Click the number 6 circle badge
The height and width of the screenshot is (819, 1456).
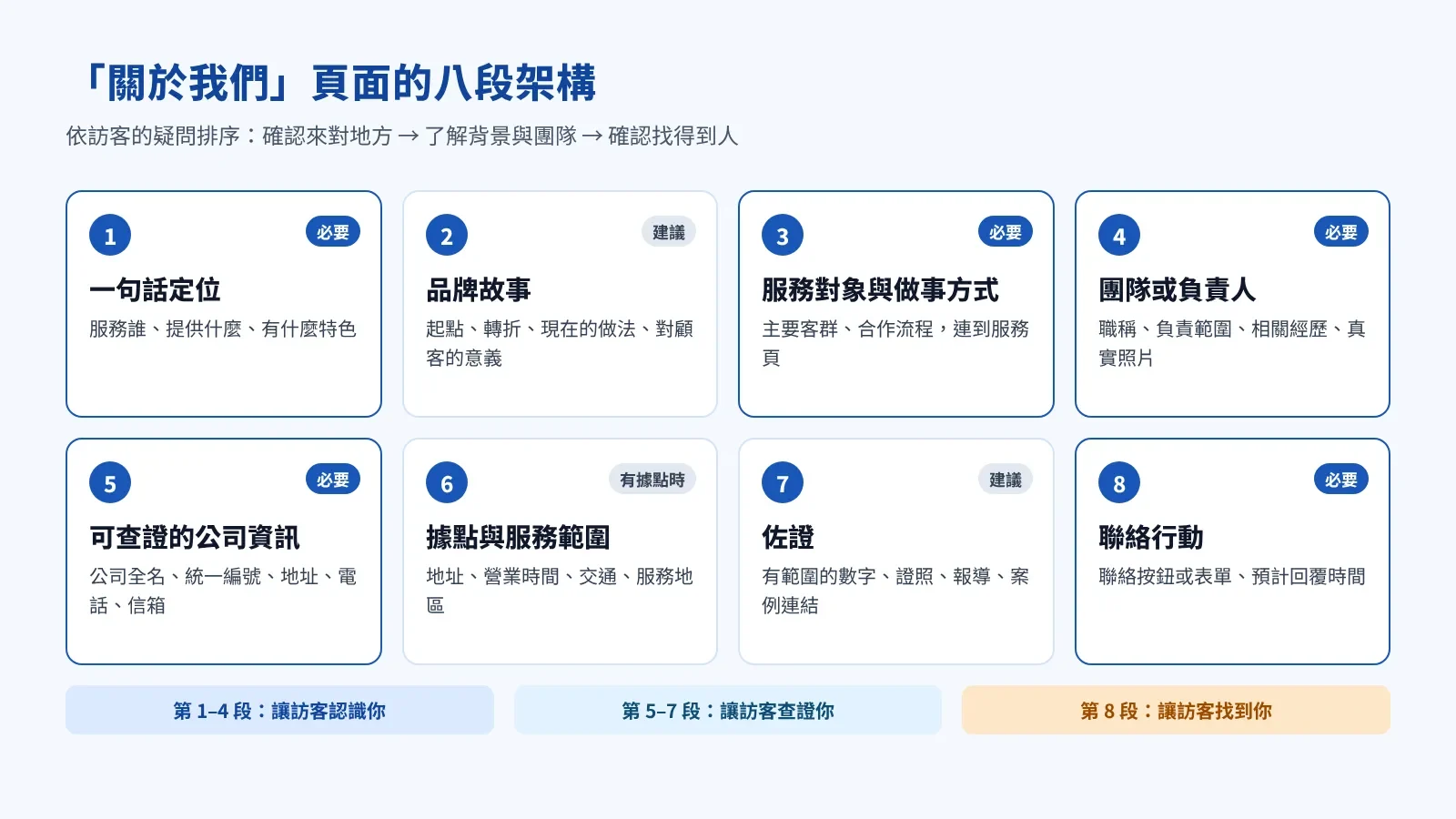pyautogui.click(x=447, y=483)
